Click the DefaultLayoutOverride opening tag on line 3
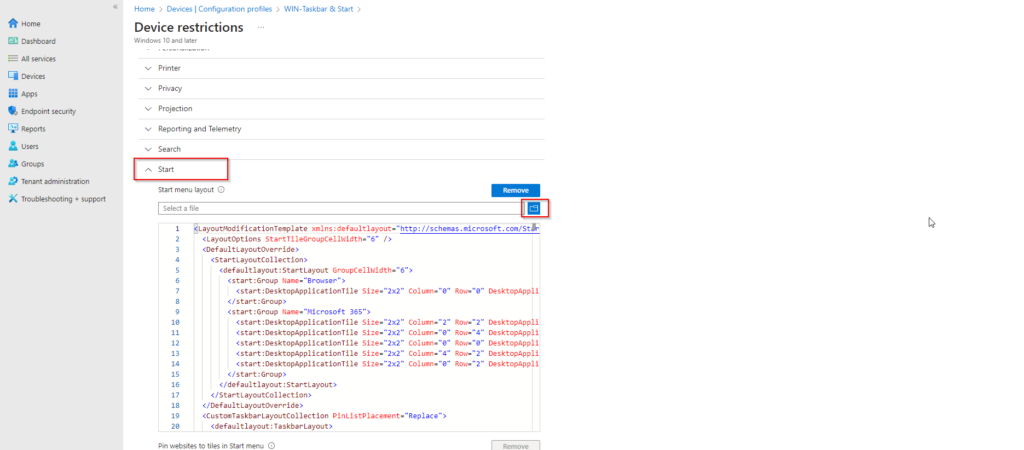The width and height of the screenshot is (1024, 450). [251, 249]
